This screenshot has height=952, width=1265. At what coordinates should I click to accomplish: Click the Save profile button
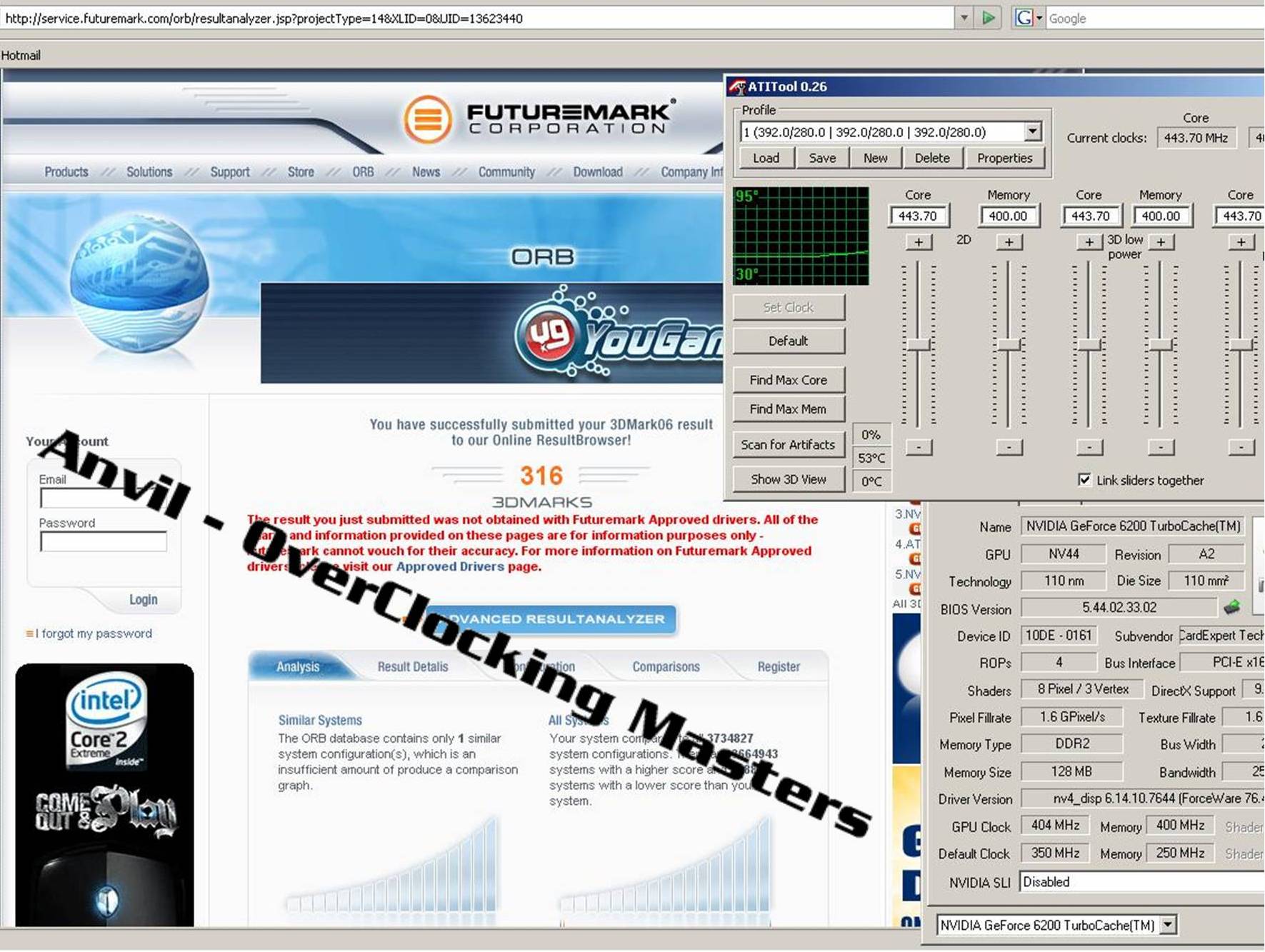point(822,158)
